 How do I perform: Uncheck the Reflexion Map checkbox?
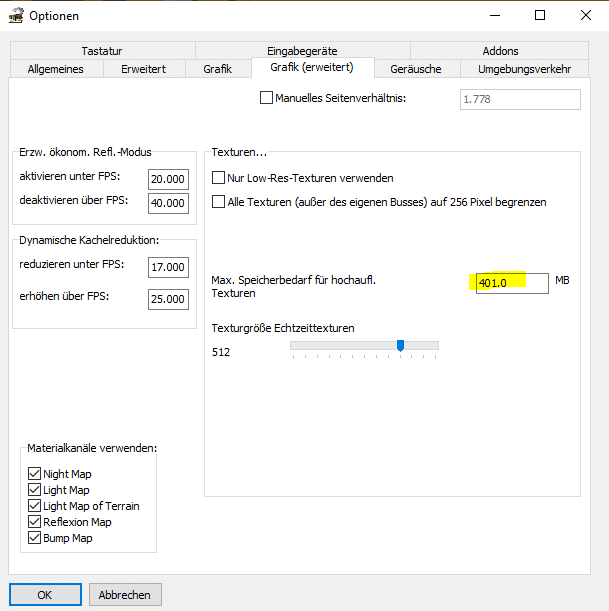point(35,522)
